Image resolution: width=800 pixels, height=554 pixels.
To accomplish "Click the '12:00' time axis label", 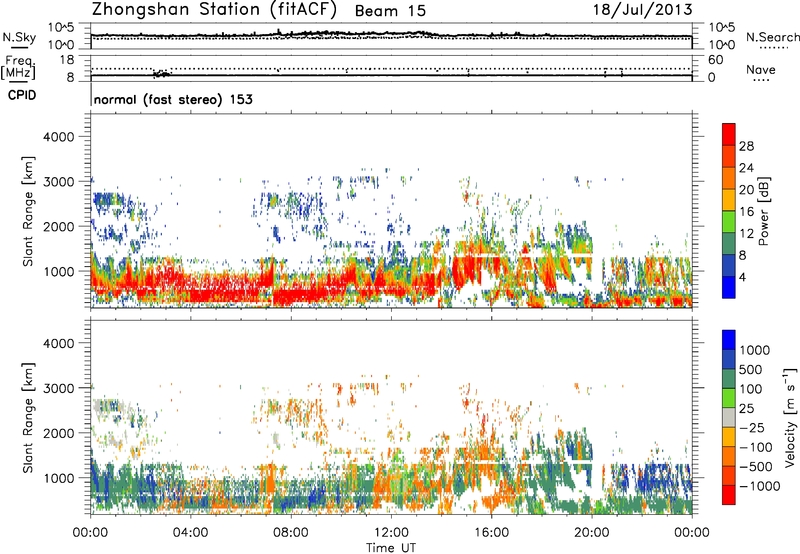I will pyautogui.click(x=391, y=533).
